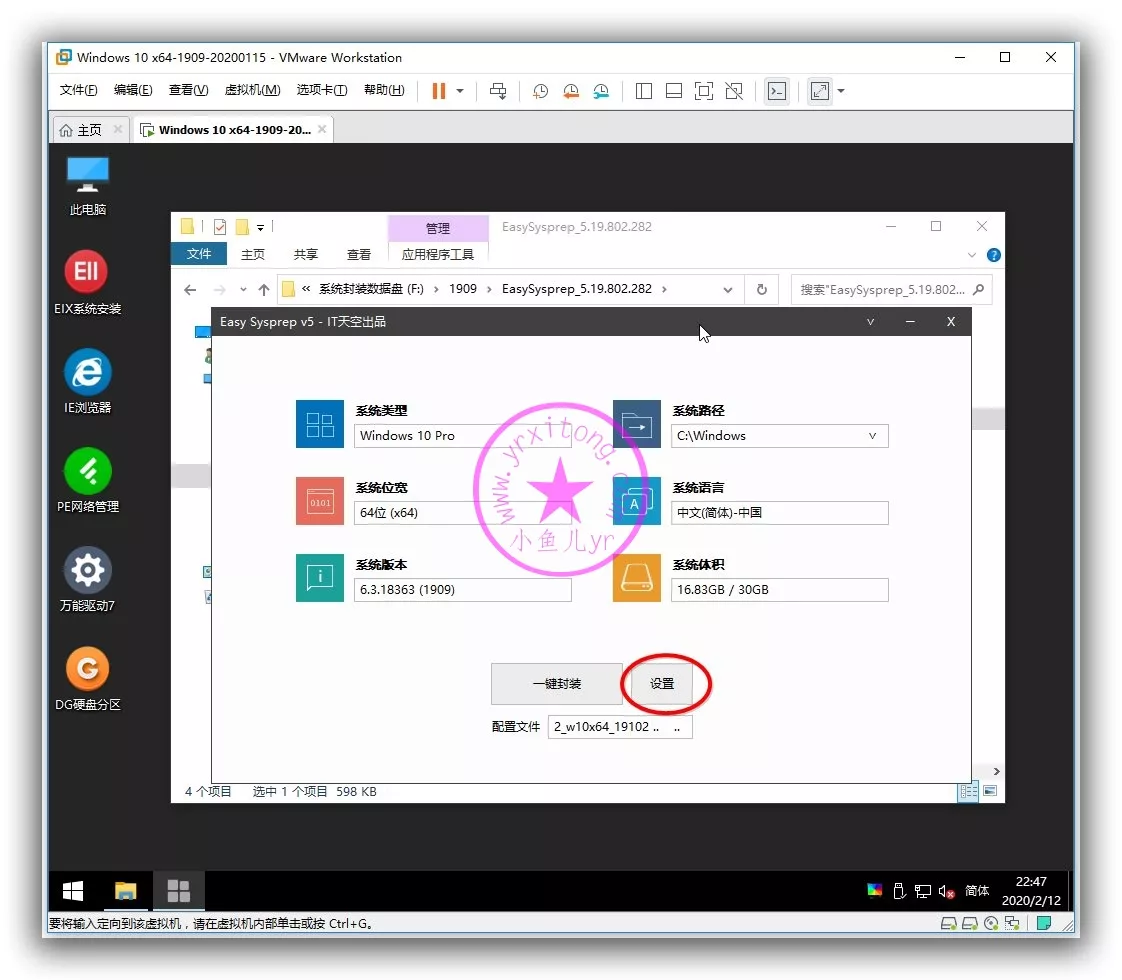Expand the 系统路径 C:\Windows dropdown

point(872,436)
